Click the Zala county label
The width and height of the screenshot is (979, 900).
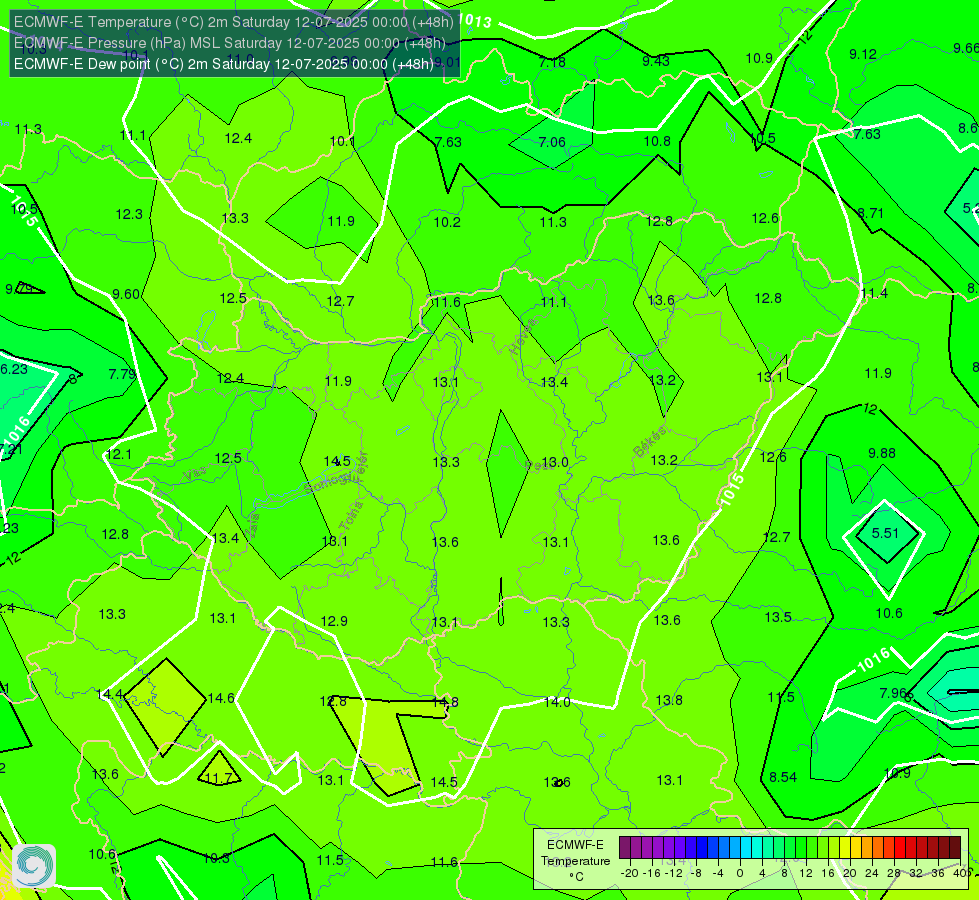(x=252, y=525)
